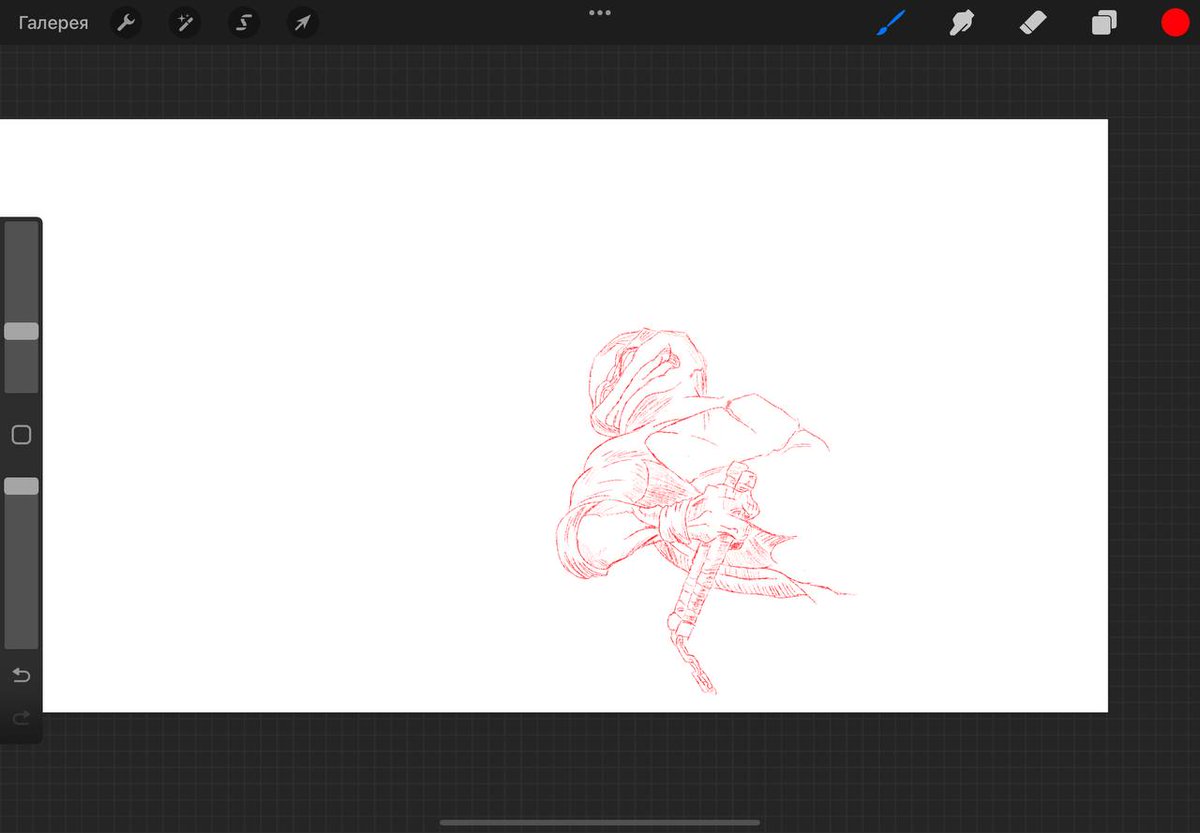This screenshot has height=833, width=1200.
Task: Open the brush size slider handle
Action: [x=21, y=330]
